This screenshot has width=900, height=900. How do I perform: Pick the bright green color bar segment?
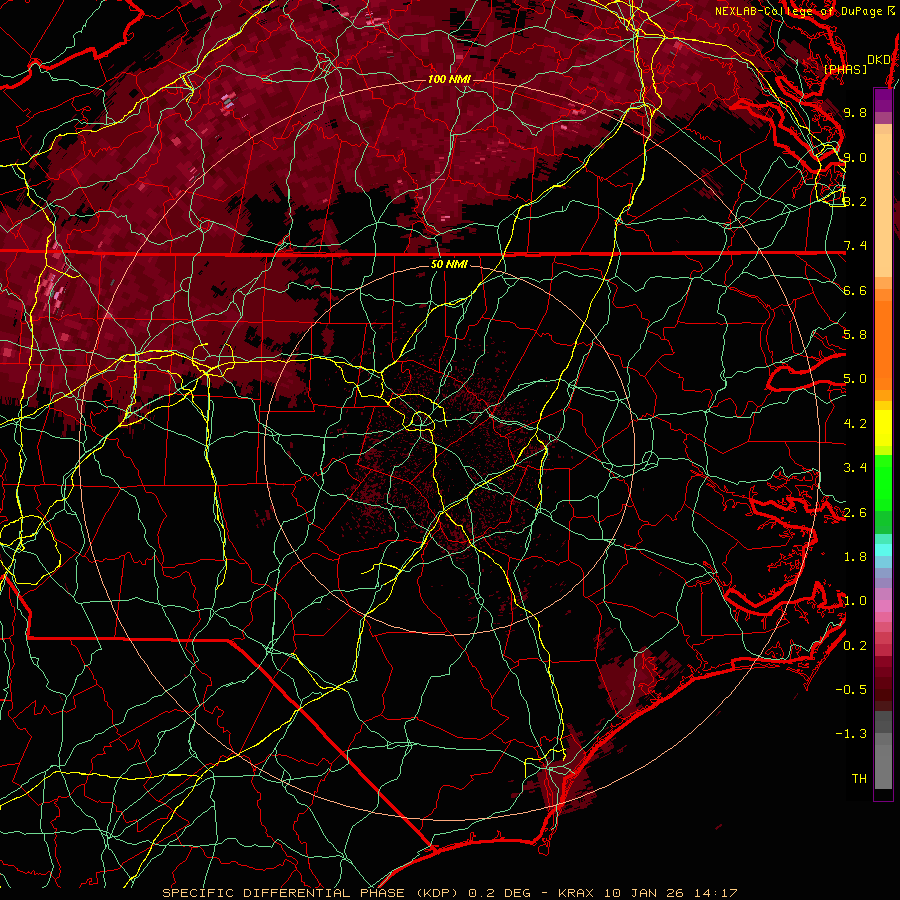click(883, 482)
